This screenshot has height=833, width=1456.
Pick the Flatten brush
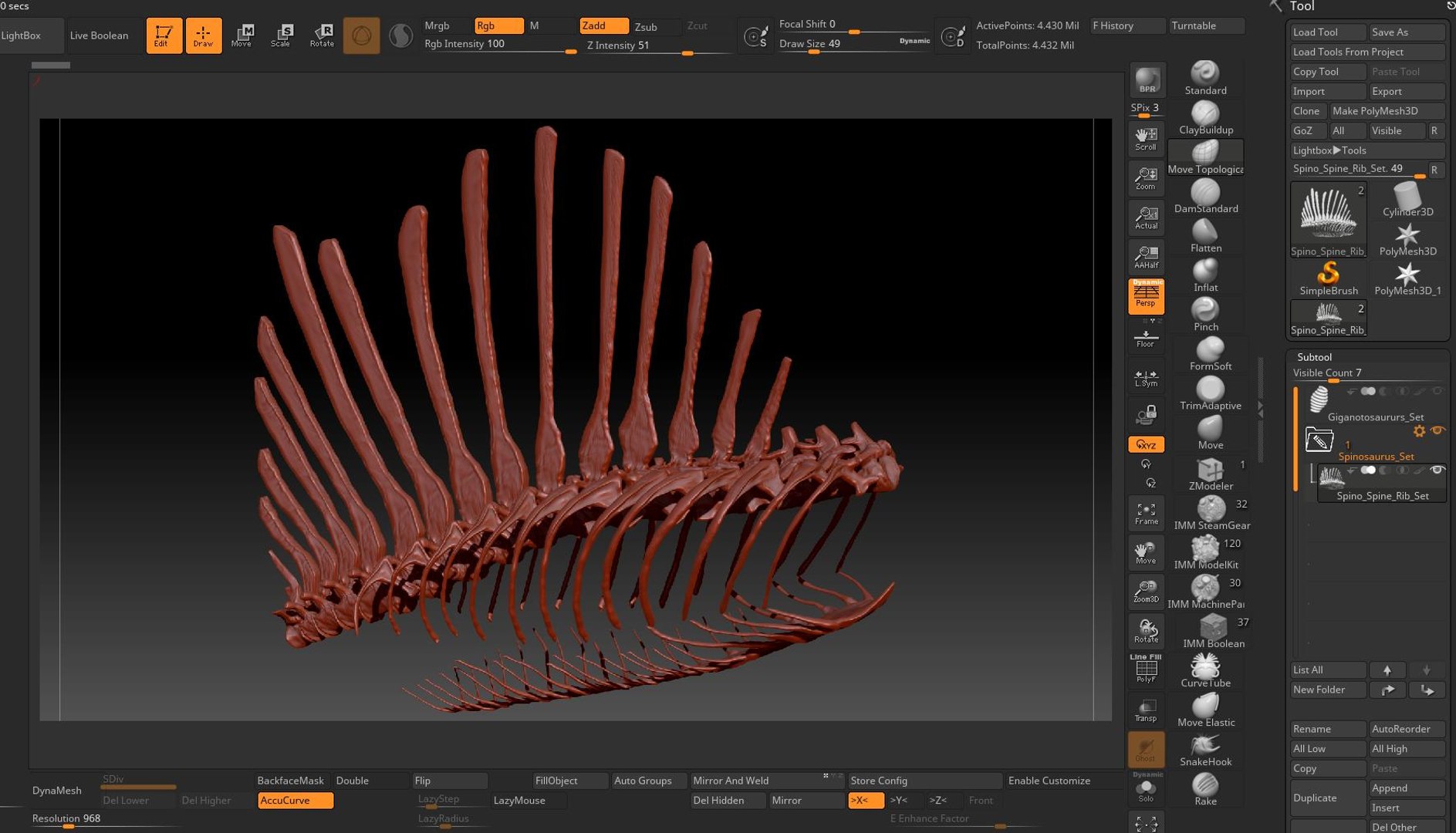click(x=1205, y=237)
